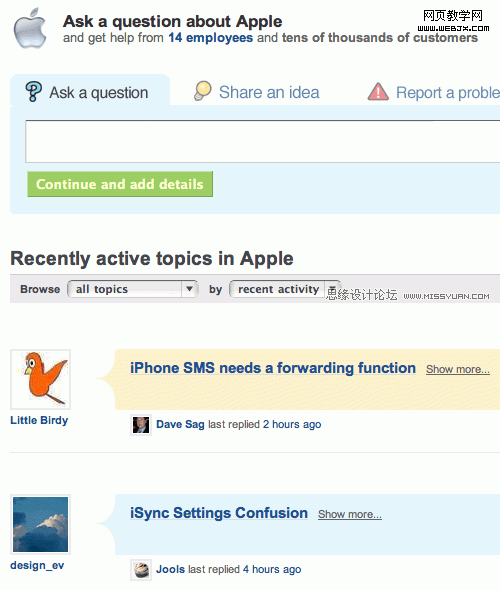Select the Ask a question tab
Viewport: 500px width, 590px height.
[x=90, y=91]
